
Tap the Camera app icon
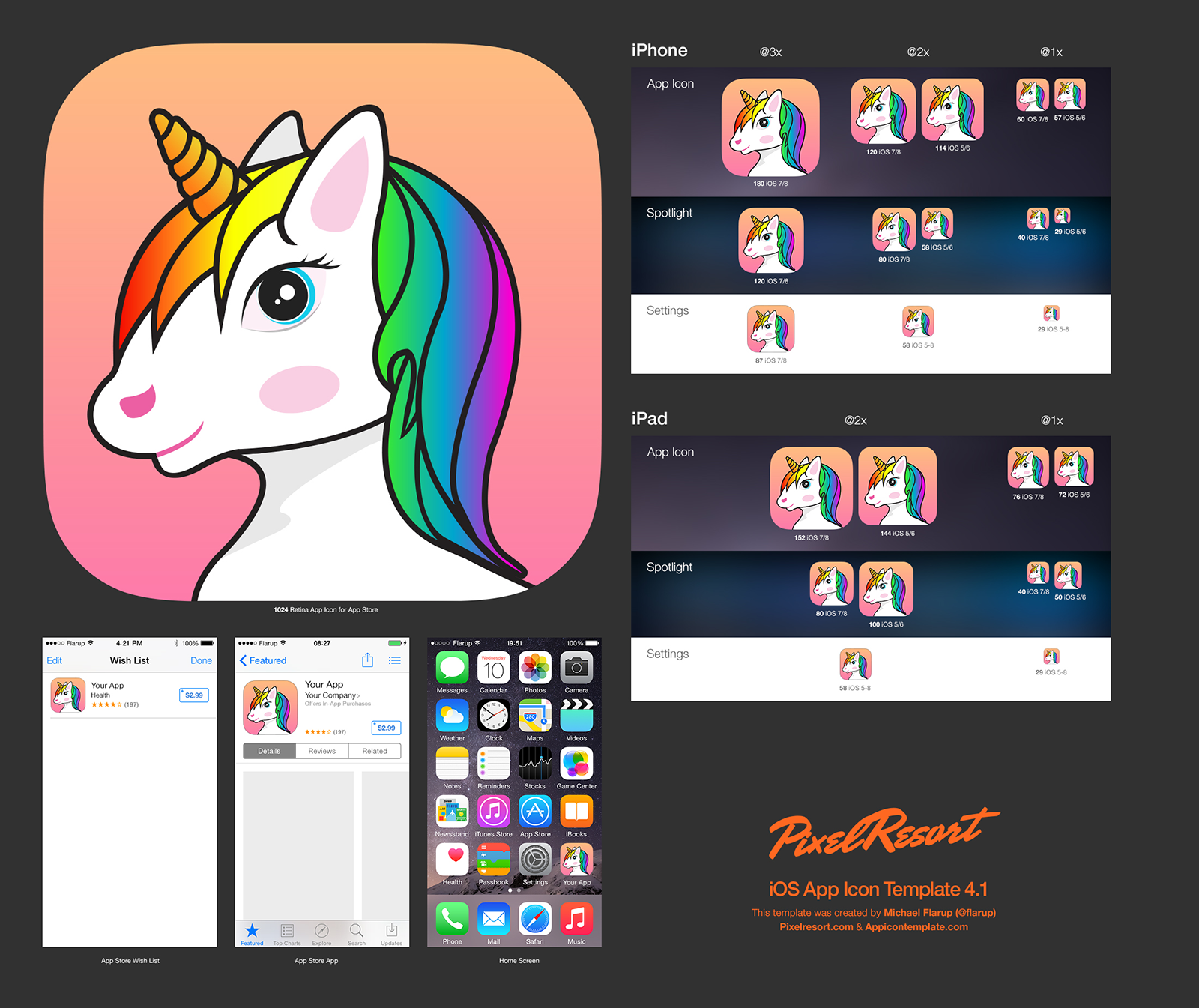pyautogui.click(x=576, y=668)
